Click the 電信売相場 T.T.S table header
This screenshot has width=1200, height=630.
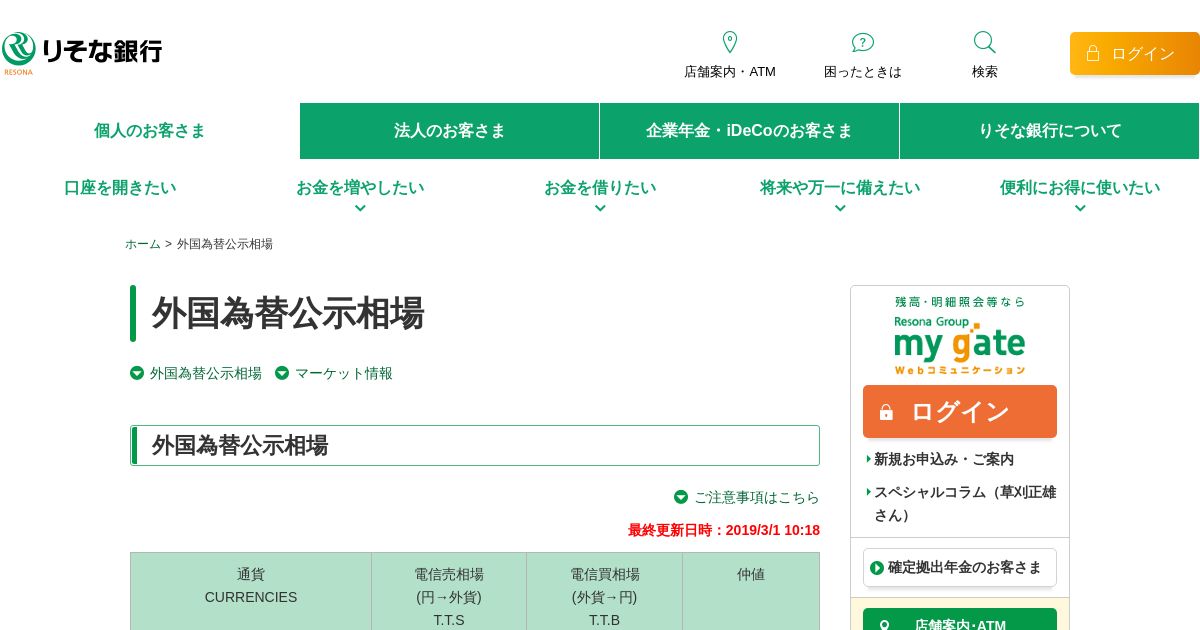click(x=449, y=591)
